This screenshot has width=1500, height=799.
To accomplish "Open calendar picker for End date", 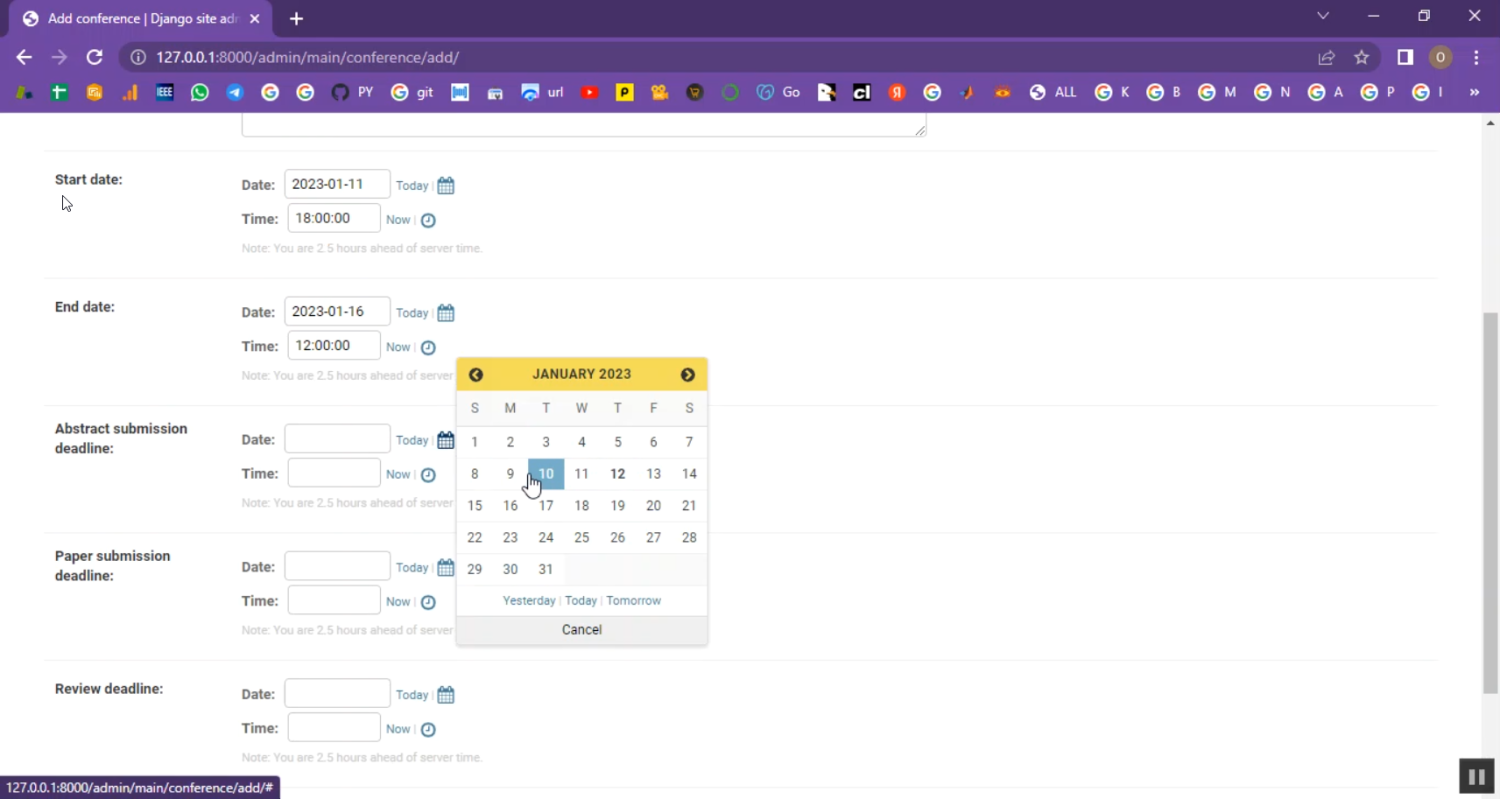I will click(446, 313).
